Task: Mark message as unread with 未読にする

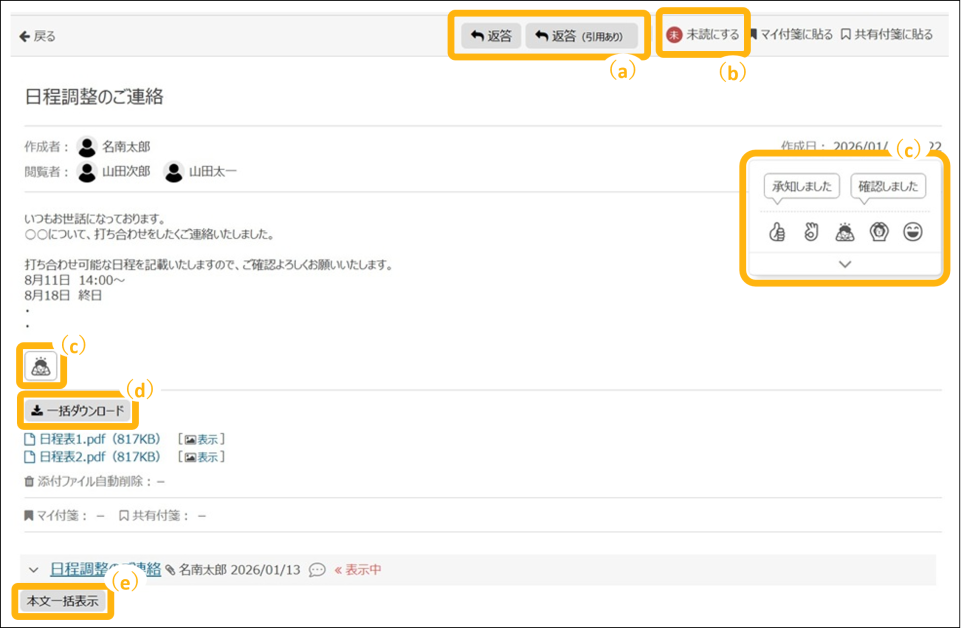Action: tap(704, 35)
